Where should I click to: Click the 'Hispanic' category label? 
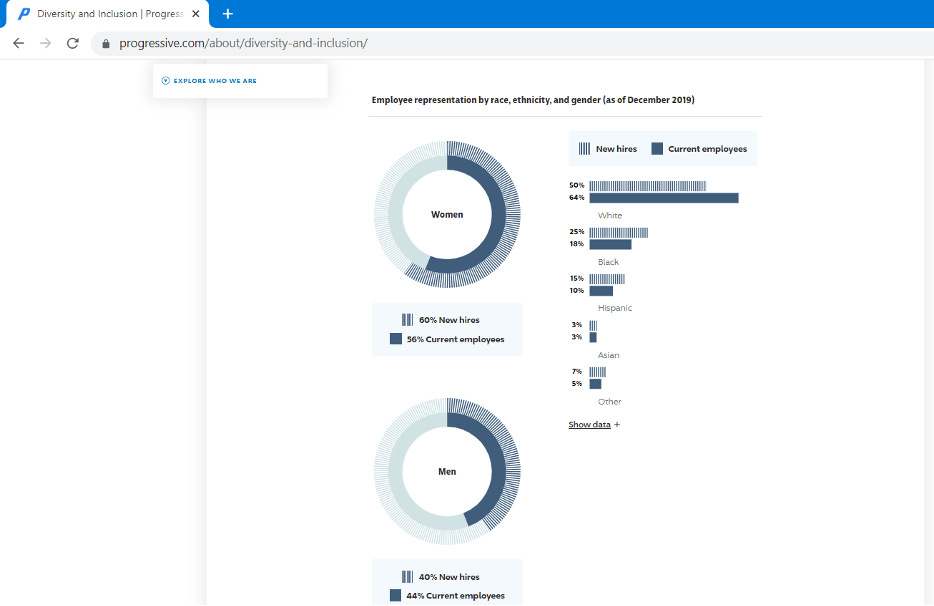pos(615,308)
